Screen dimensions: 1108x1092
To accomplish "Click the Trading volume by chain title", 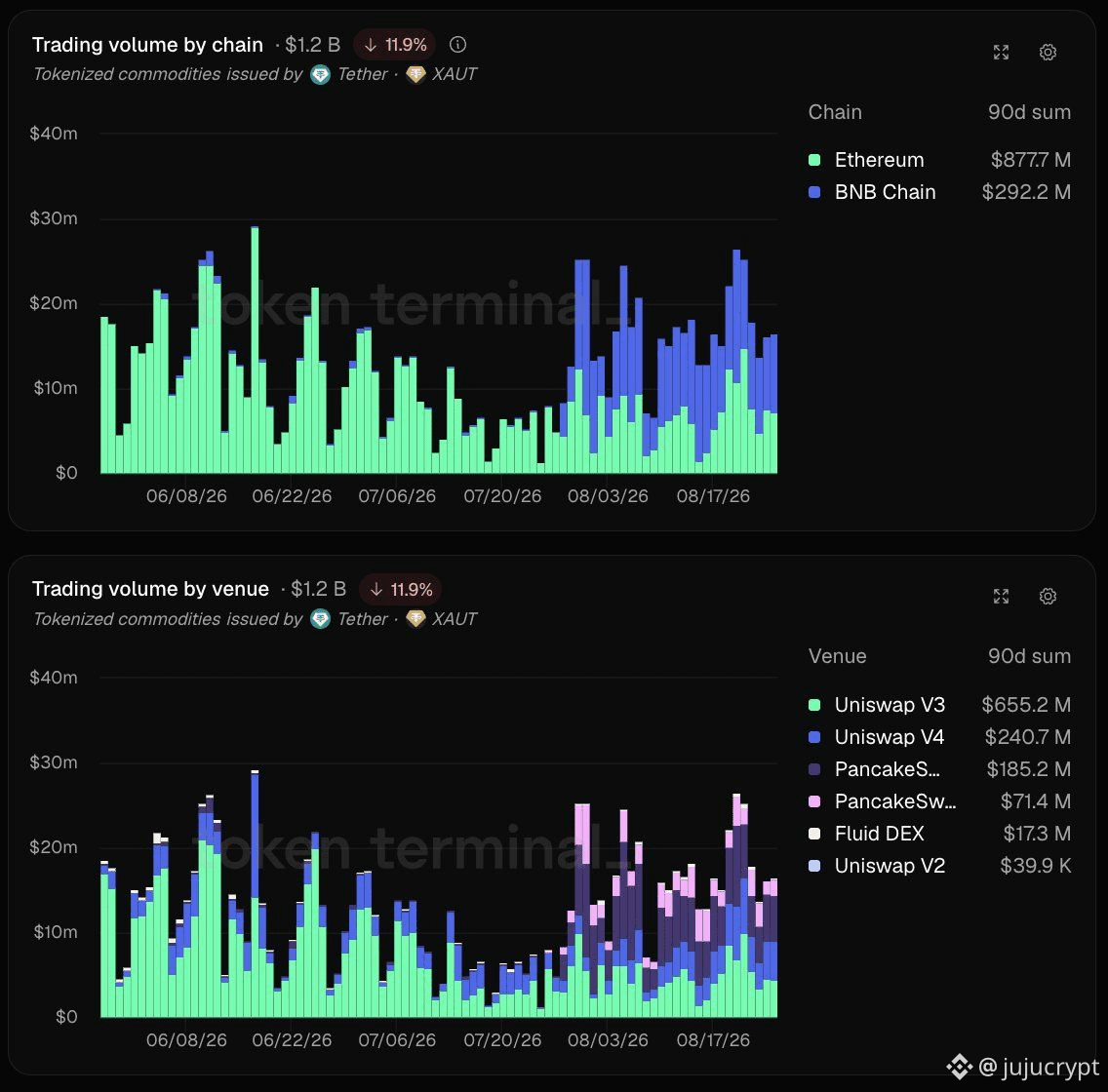I will click(x=147, y=45).
